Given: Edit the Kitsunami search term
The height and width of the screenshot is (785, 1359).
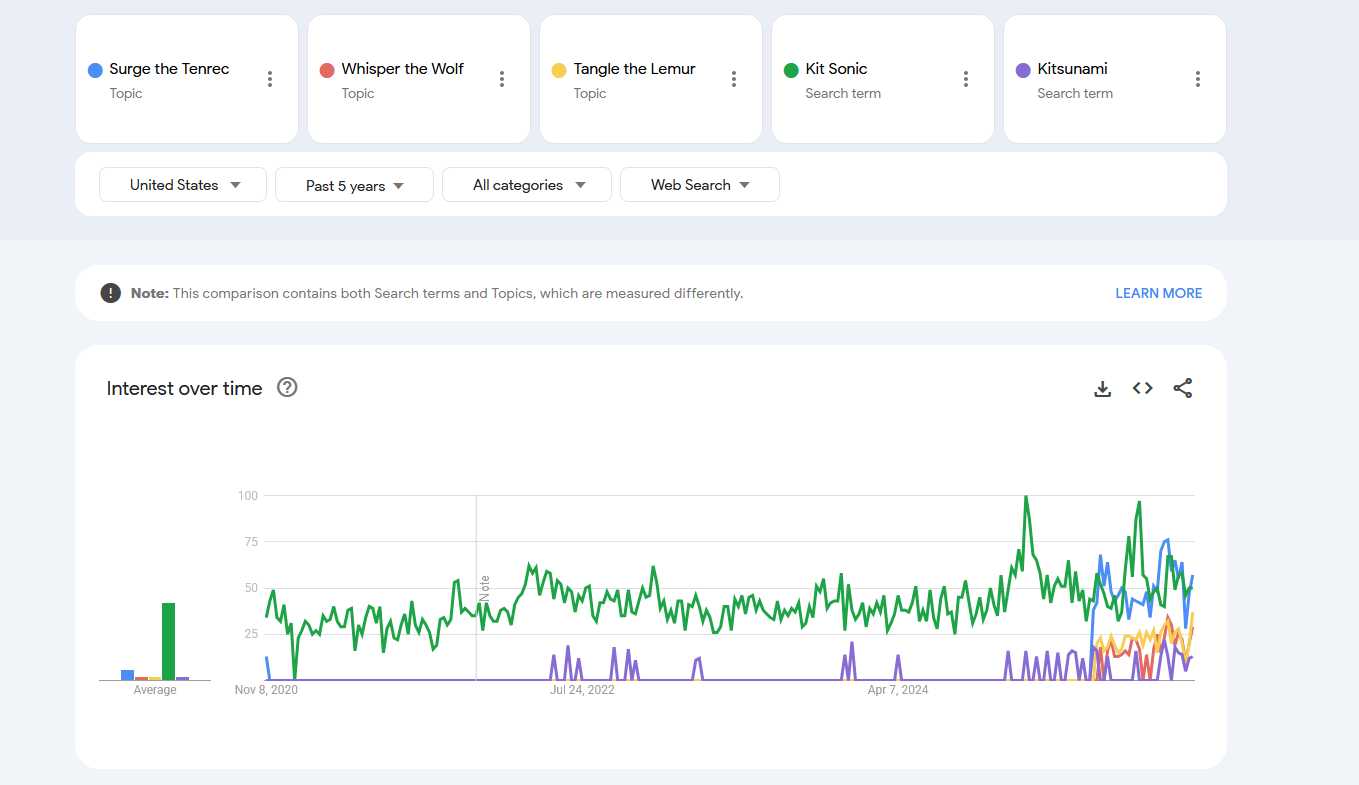Looking at the screenshot, I should [x=1072, y=69].
